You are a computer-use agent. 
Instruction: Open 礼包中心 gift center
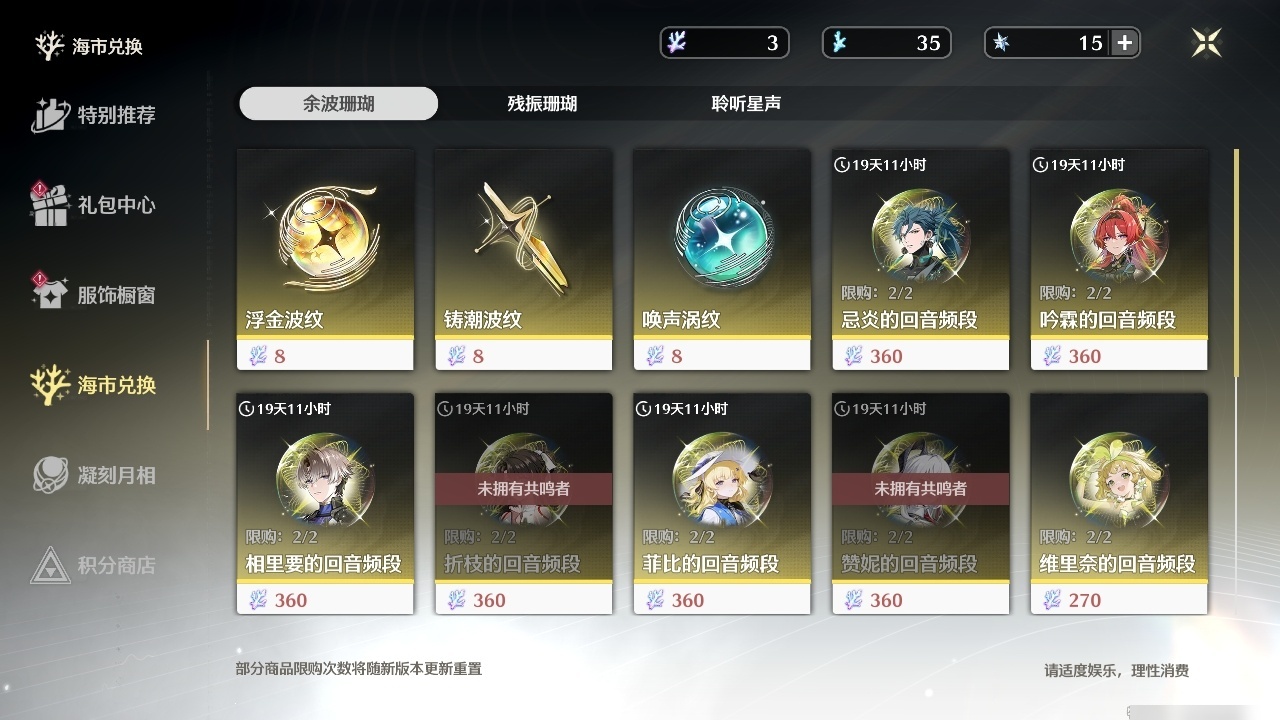pos(93,205)
